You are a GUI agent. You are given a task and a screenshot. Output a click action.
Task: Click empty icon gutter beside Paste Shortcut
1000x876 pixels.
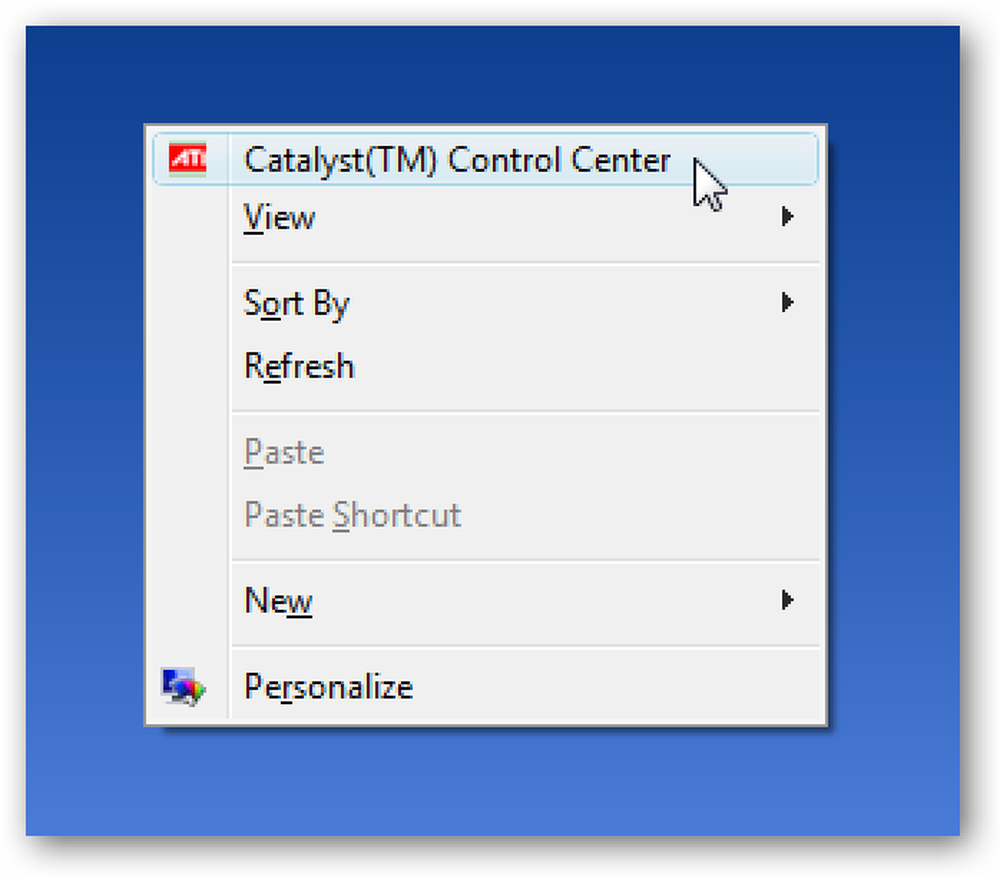[188, 515]
